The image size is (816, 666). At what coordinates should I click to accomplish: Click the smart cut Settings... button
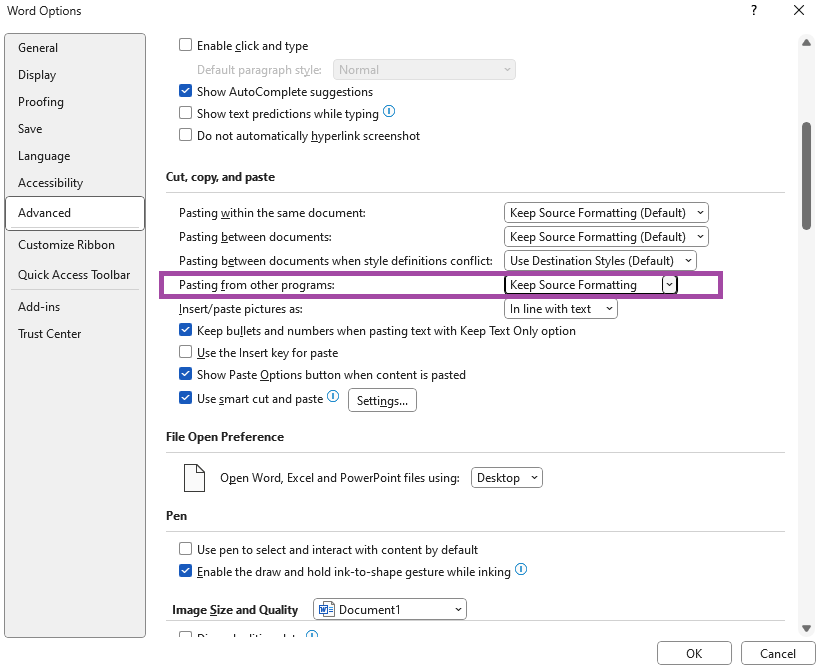pos(382,400)
